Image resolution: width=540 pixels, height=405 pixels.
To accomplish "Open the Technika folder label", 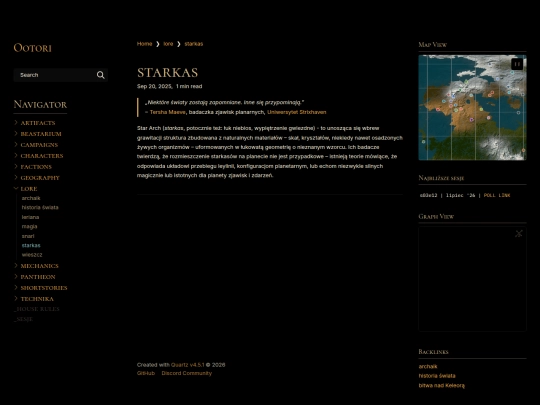I will point(37,299).
